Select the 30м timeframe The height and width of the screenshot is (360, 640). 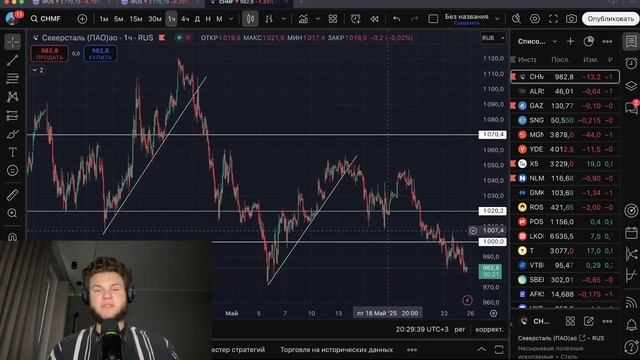pos(155,19)
